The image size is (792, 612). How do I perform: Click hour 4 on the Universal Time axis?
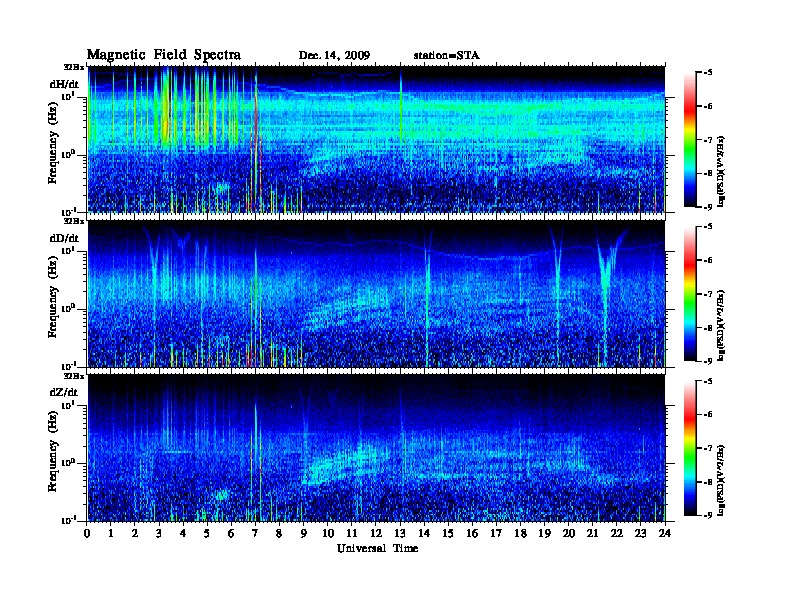point(183,533)
